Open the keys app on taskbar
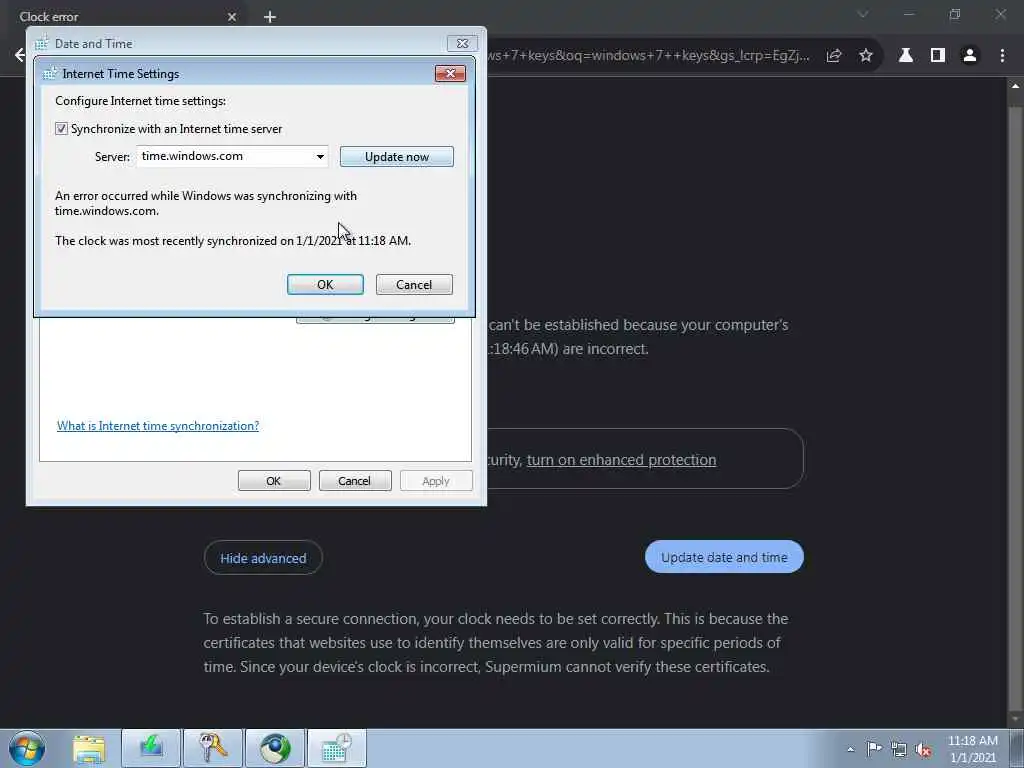Image resolution: width=1024 pixels, height=768 pixels. pos(213,748)
